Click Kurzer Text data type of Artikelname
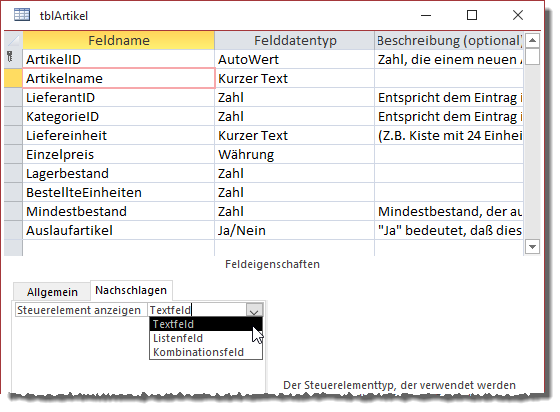Screen dimensions: 560x412 point(295,78)
